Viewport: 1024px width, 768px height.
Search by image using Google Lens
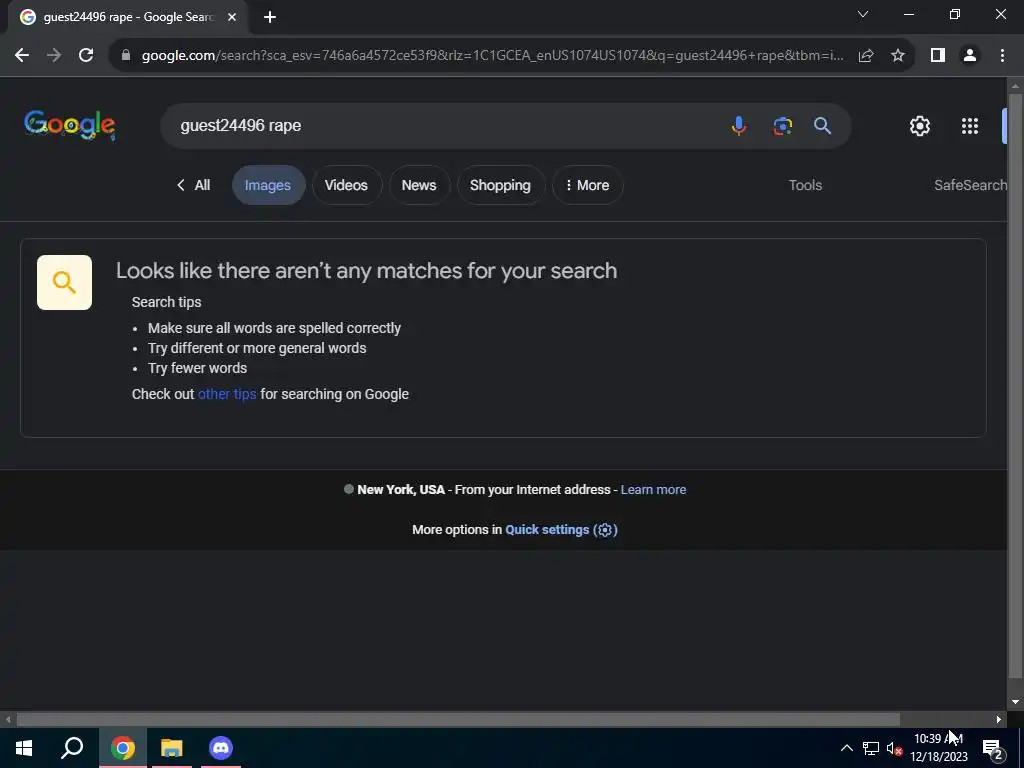(x=782, y=125)
